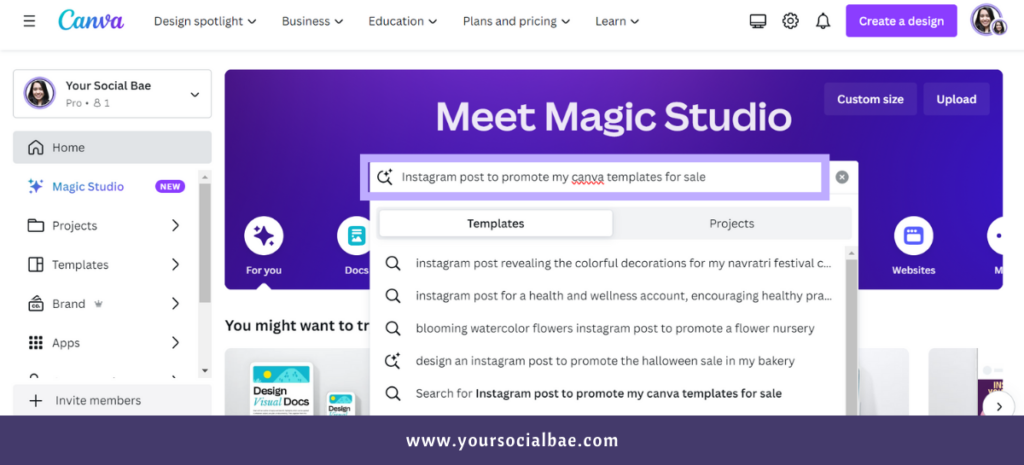Expand the Apps chevron arrow
This screenshot has width=1024, height=465.
(x=175, y=343)
